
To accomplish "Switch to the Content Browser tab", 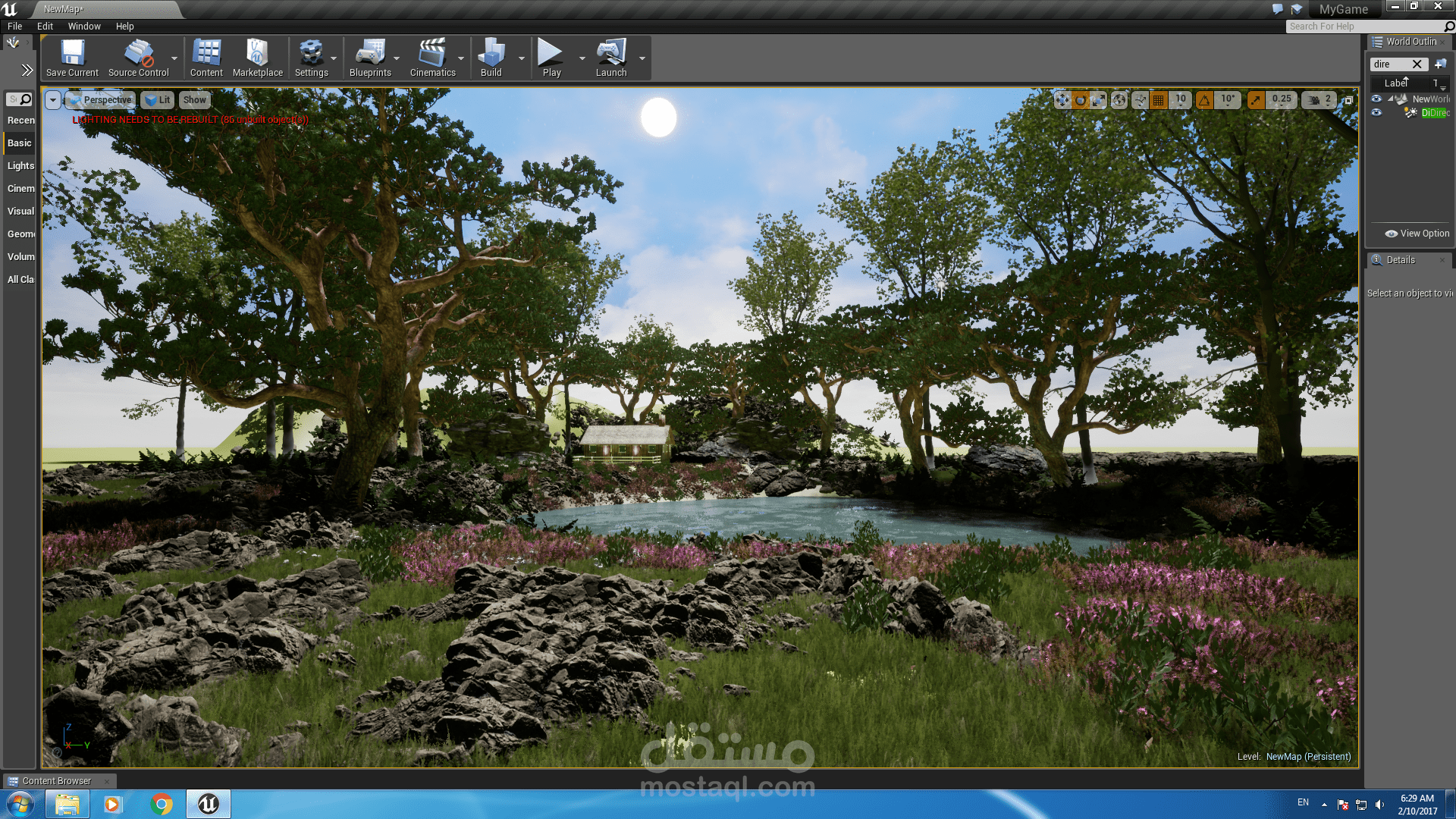I will coord(56,781).
